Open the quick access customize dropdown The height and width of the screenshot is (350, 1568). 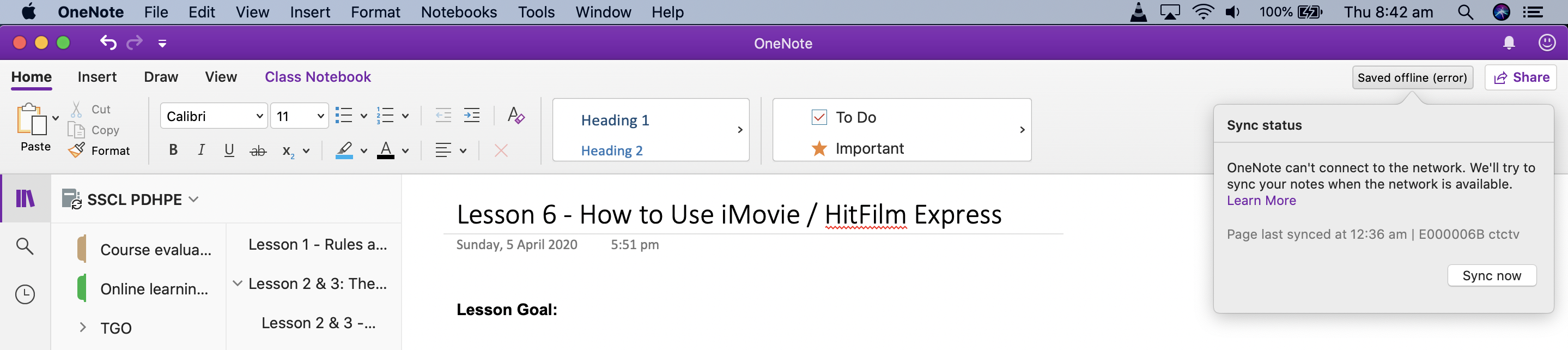[x=162, y=43]
